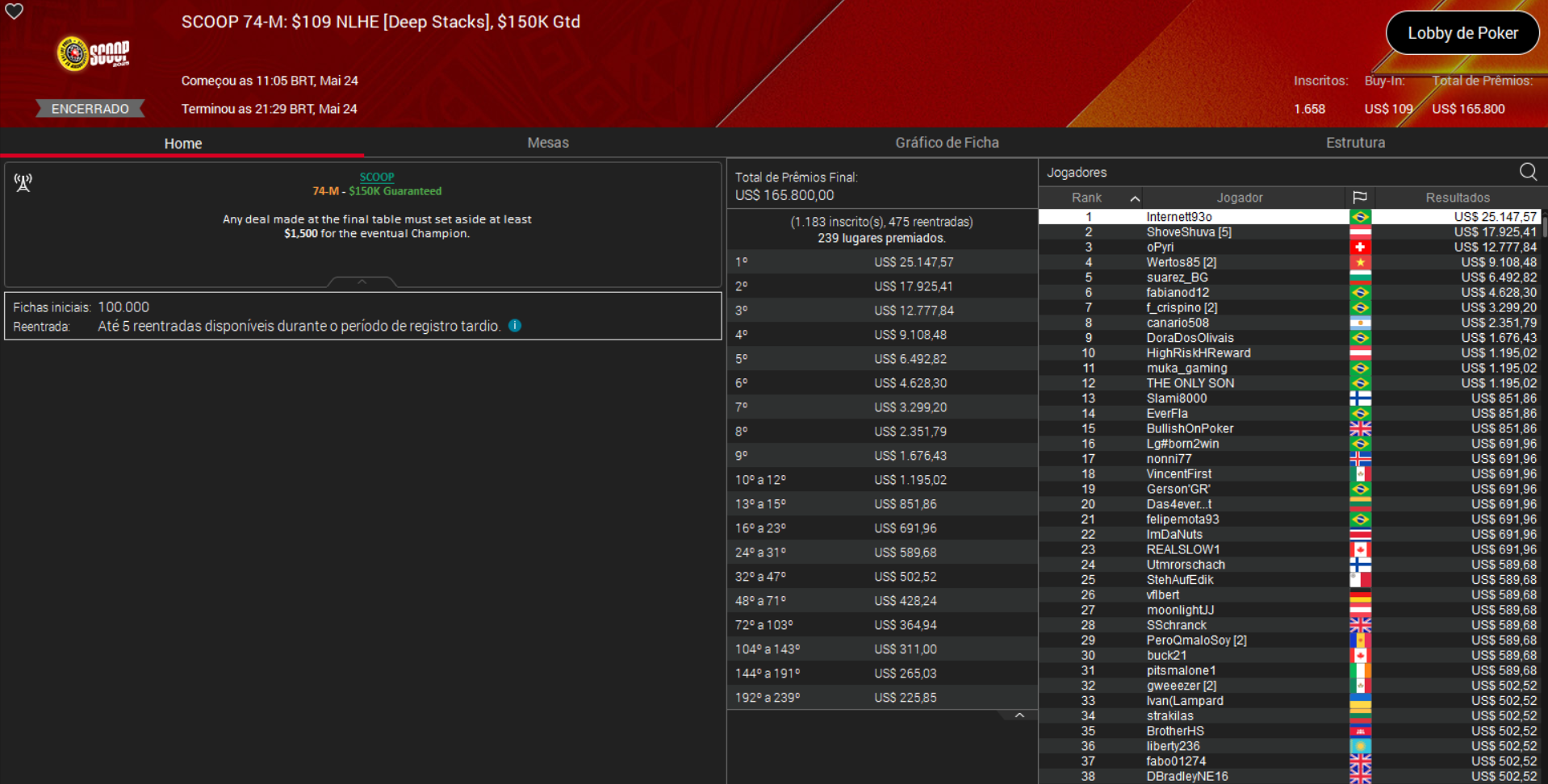Click the 192º a 239º payout row
1548x784 pixels.
click(x=882, y=698)
